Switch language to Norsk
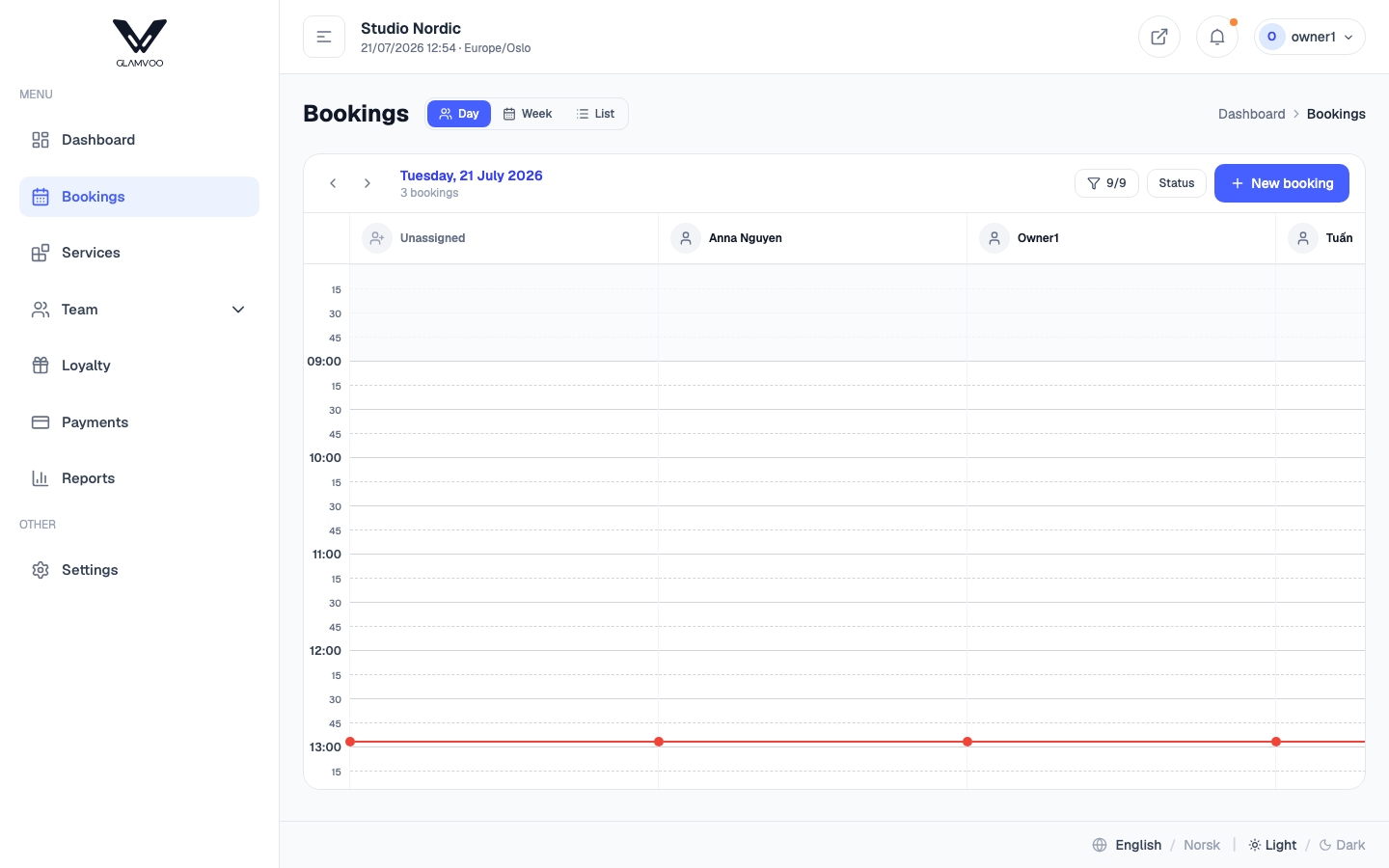 click(1202, 845)
